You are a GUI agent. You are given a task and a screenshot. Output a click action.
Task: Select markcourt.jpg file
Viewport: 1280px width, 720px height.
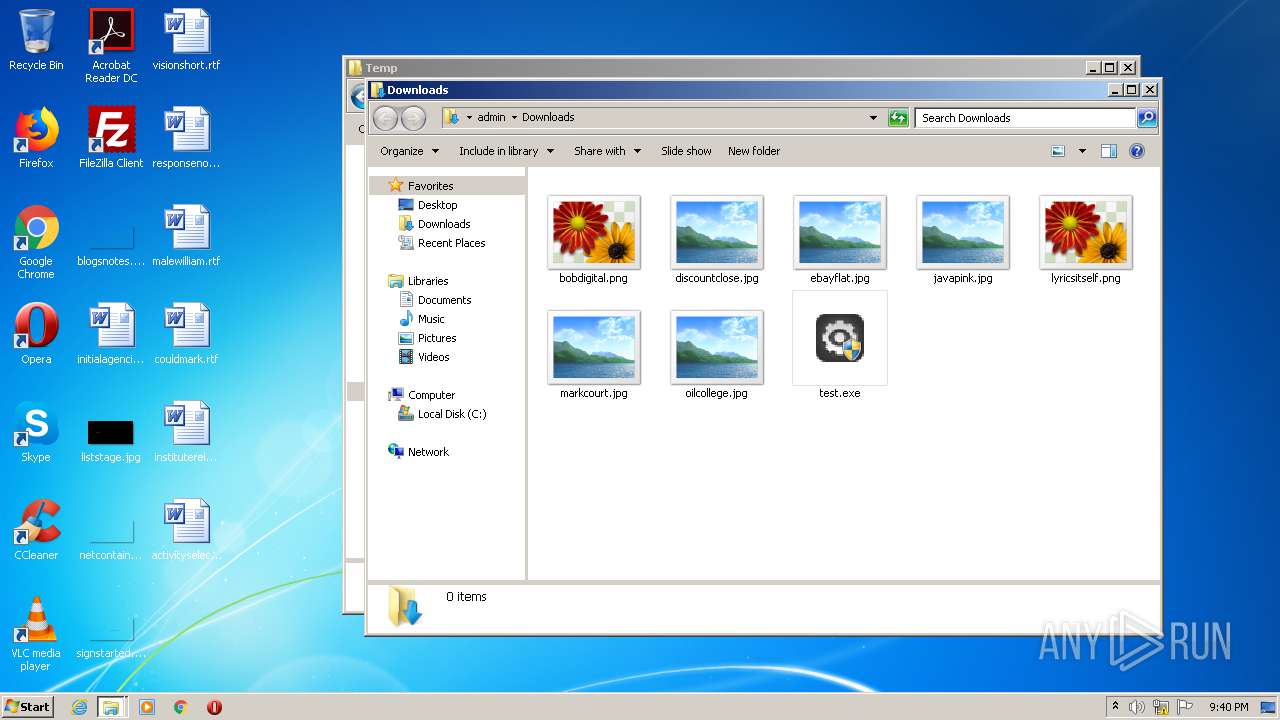coord(594,354)
